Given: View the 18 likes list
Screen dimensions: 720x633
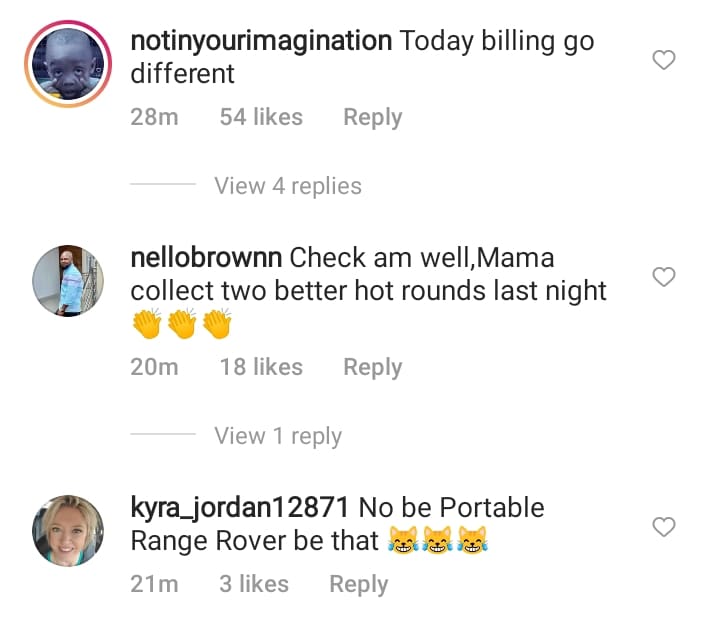Looking at the screenshot, I should coord(261,367).
